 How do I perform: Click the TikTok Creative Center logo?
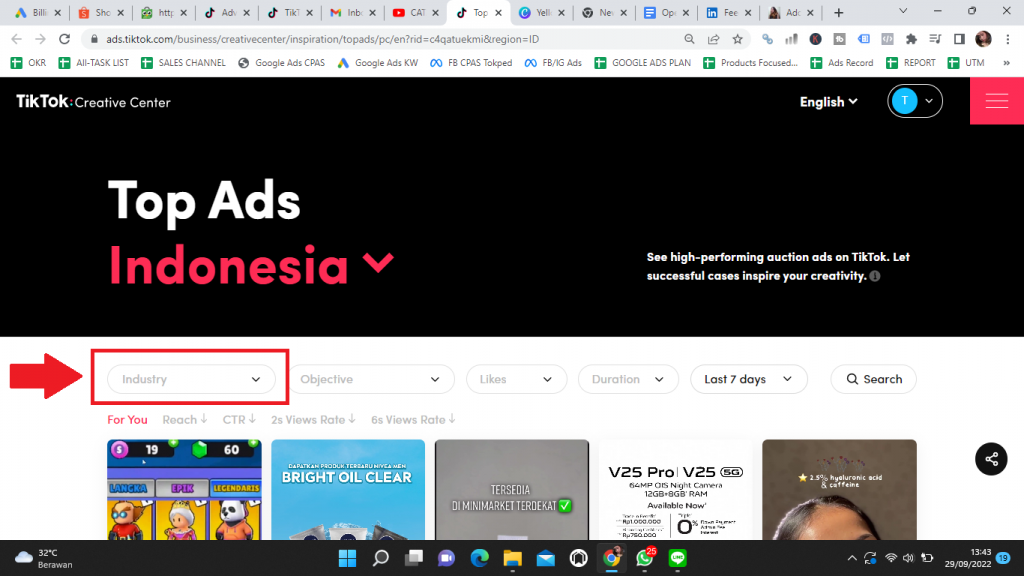click(x=93, y=102)
